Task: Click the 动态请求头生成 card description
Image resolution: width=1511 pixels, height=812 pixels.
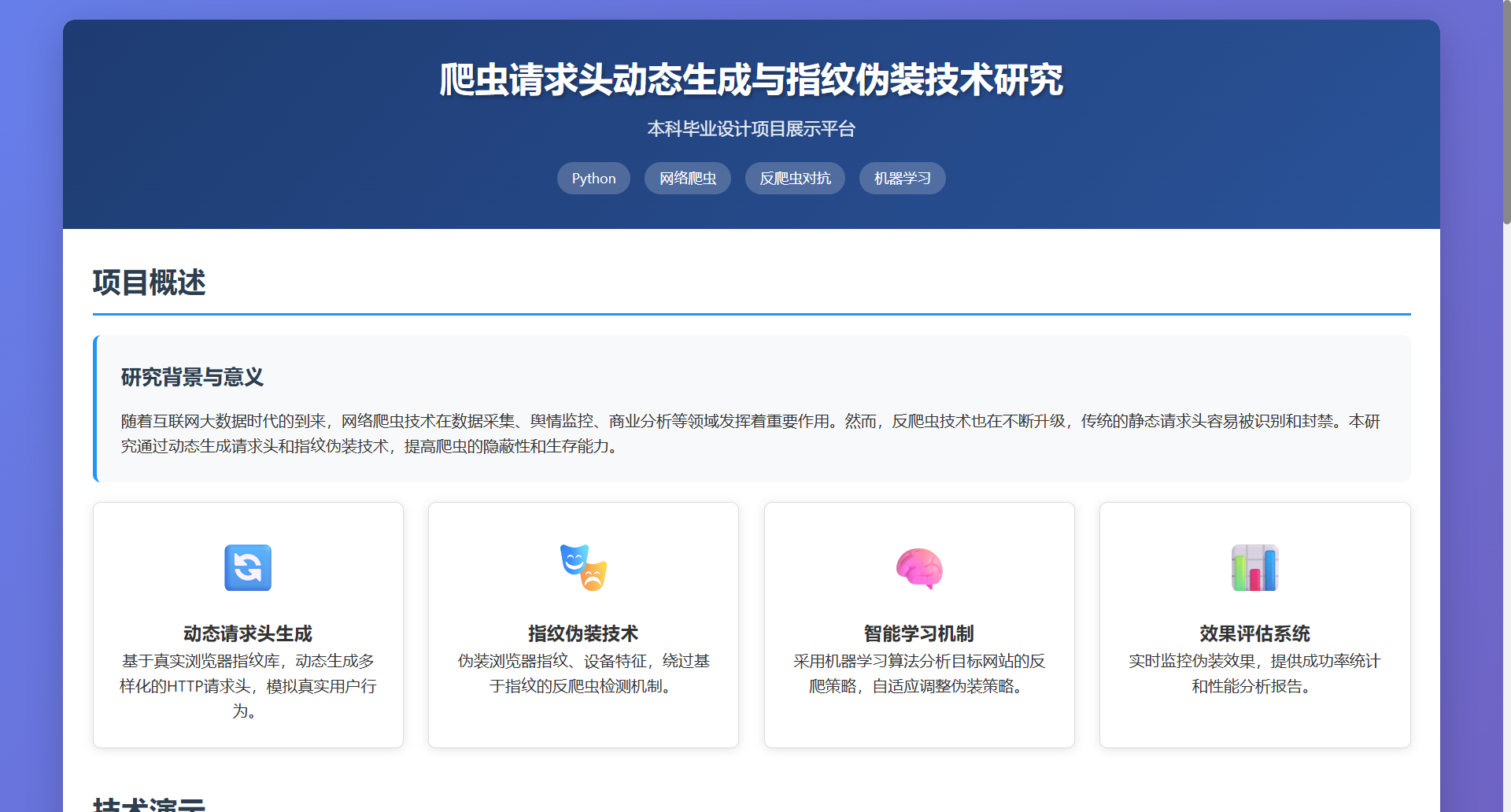Action: pos(248,686)
